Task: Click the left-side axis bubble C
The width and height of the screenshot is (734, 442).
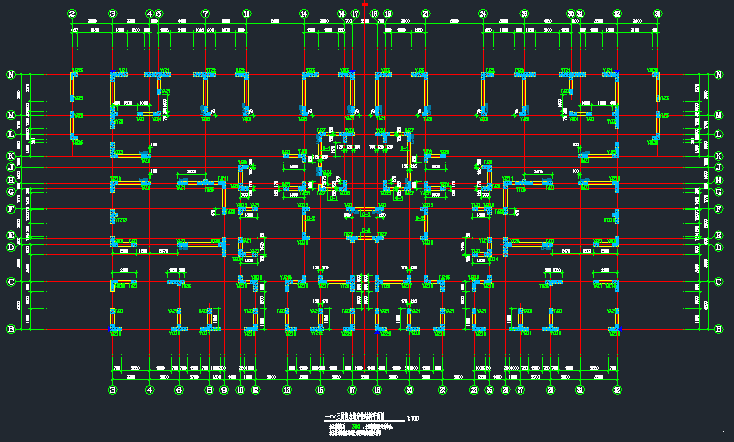Action: (x=12, y=281)
